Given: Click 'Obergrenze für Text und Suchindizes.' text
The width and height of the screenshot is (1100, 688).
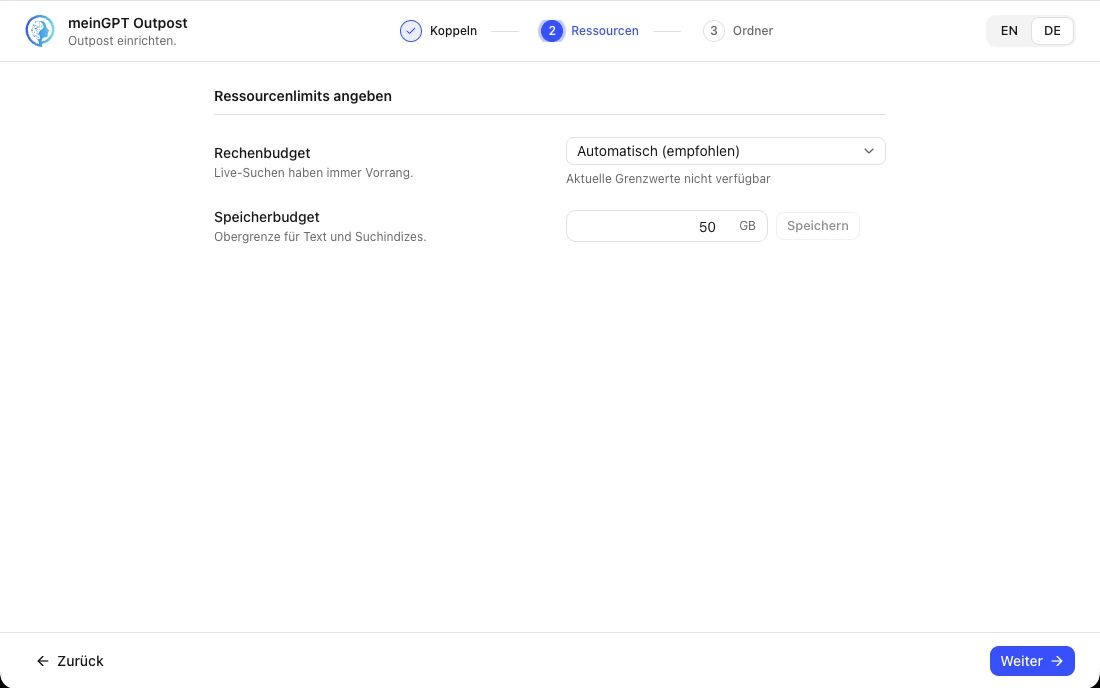Looking at the screenshot, I should click(320, 237).
